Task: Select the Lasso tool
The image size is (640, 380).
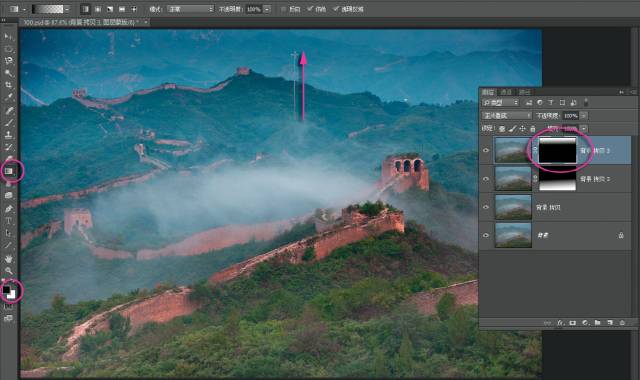Action: (x=8, y=61)
